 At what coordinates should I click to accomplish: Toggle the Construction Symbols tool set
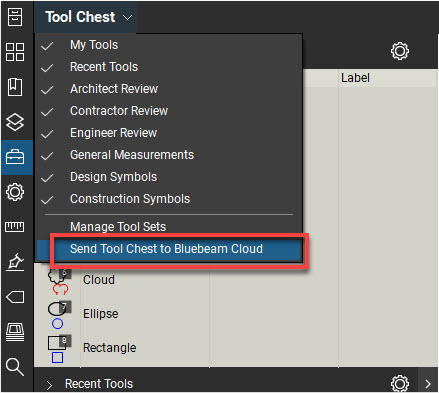[x=169, y=199]
